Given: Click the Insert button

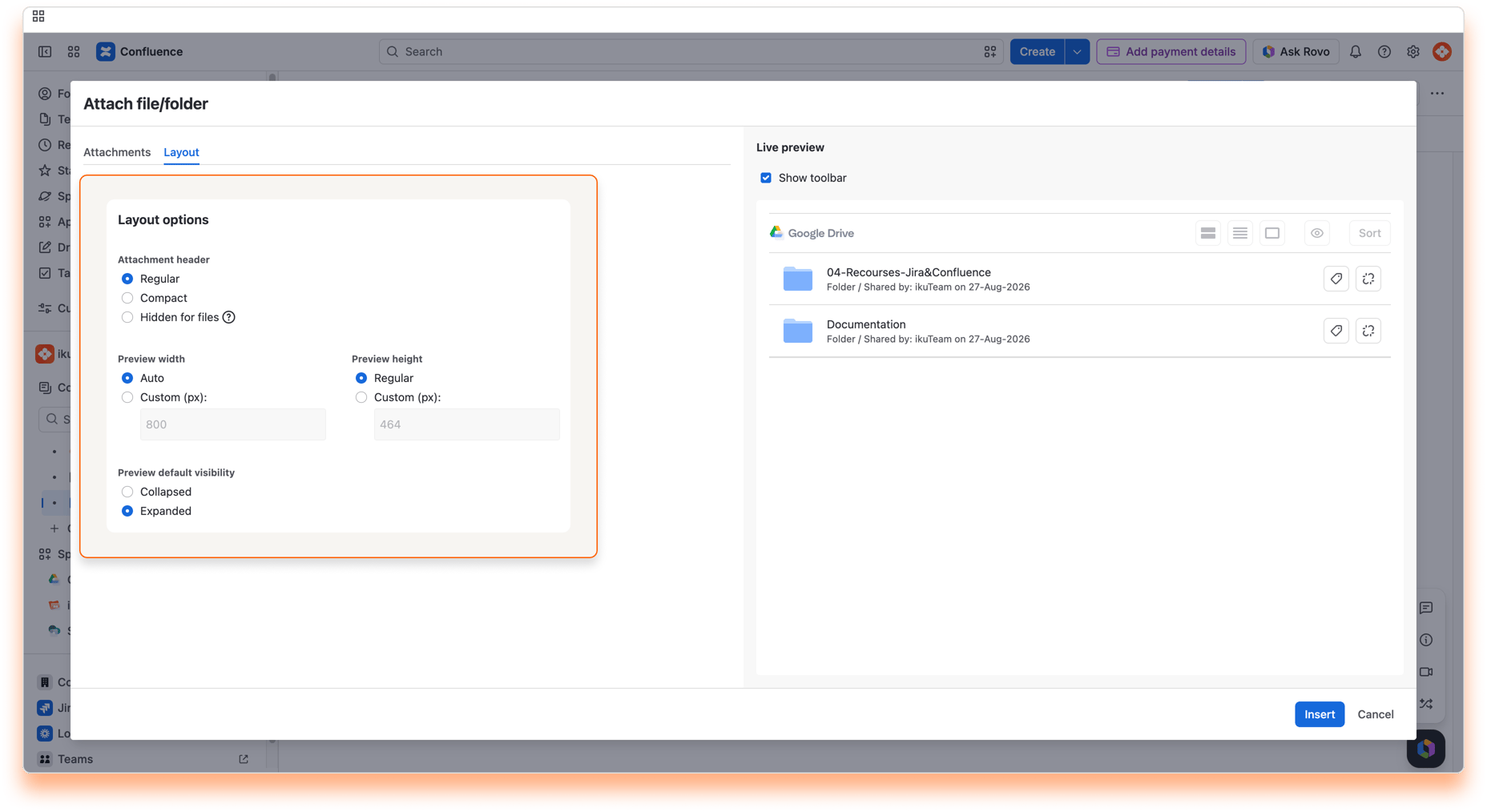Looking at the screenshot, I should [x=1320, y=714].
